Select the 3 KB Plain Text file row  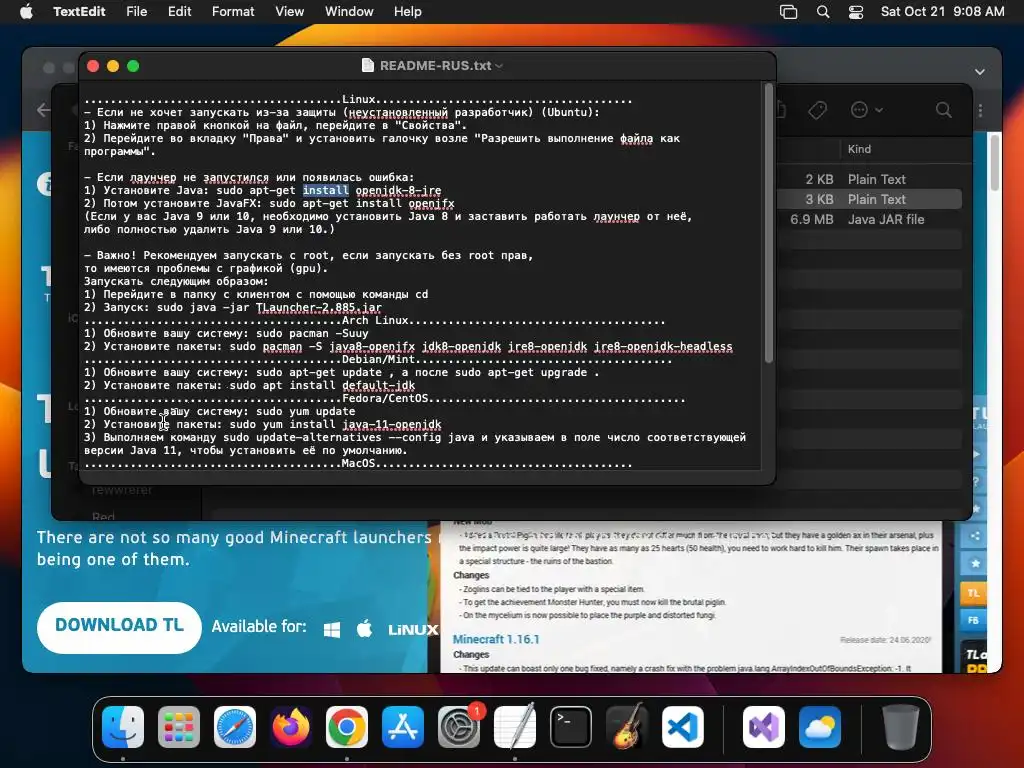click(869, 199)
